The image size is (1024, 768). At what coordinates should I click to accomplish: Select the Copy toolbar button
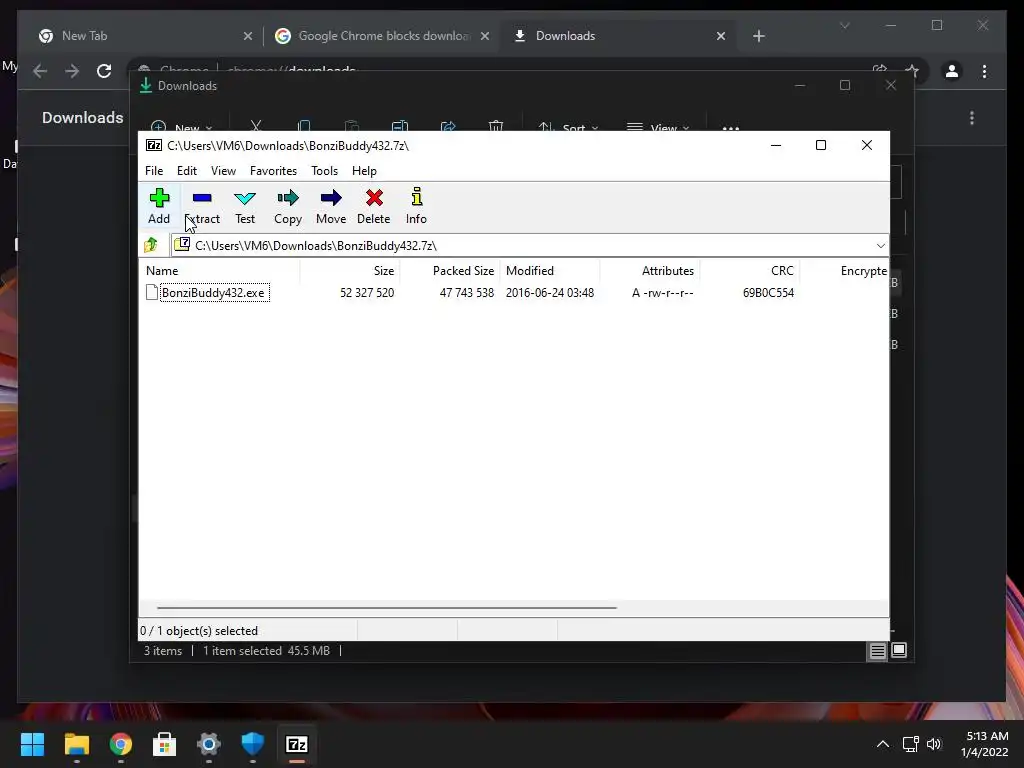(x=288, y=206)
